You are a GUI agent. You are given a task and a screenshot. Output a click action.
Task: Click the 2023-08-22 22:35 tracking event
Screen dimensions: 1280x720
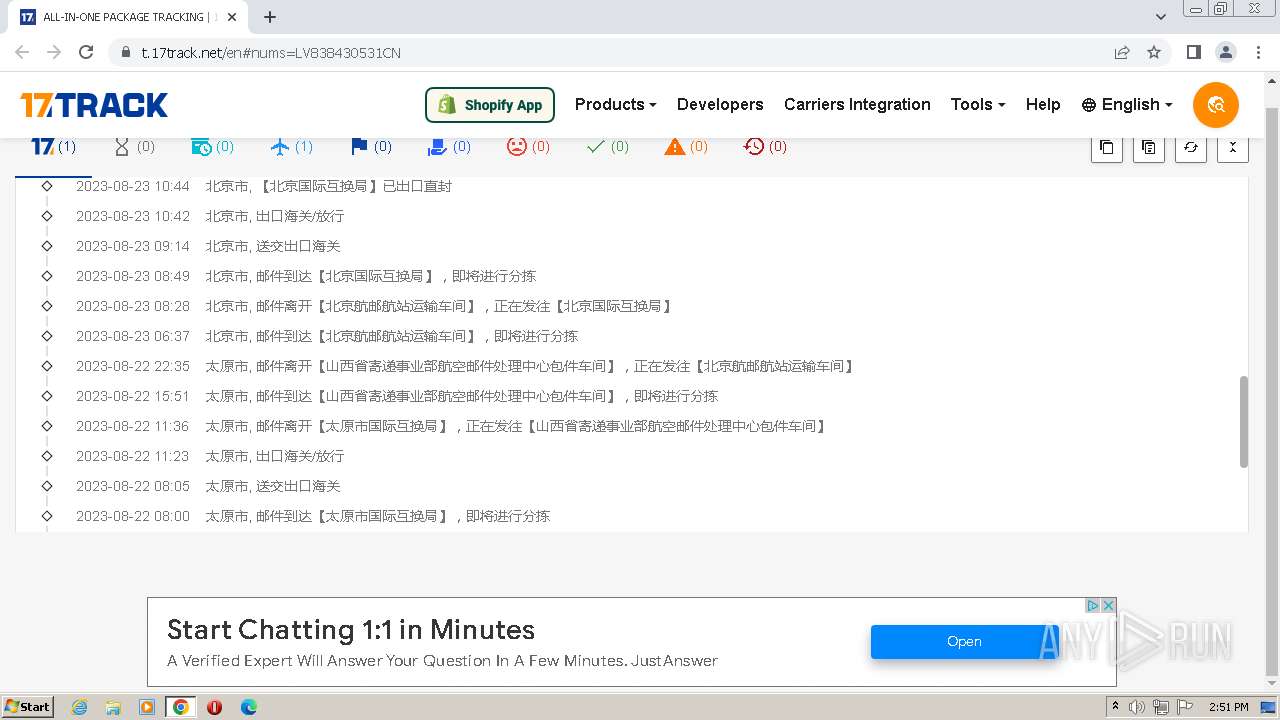coord(466,366)
